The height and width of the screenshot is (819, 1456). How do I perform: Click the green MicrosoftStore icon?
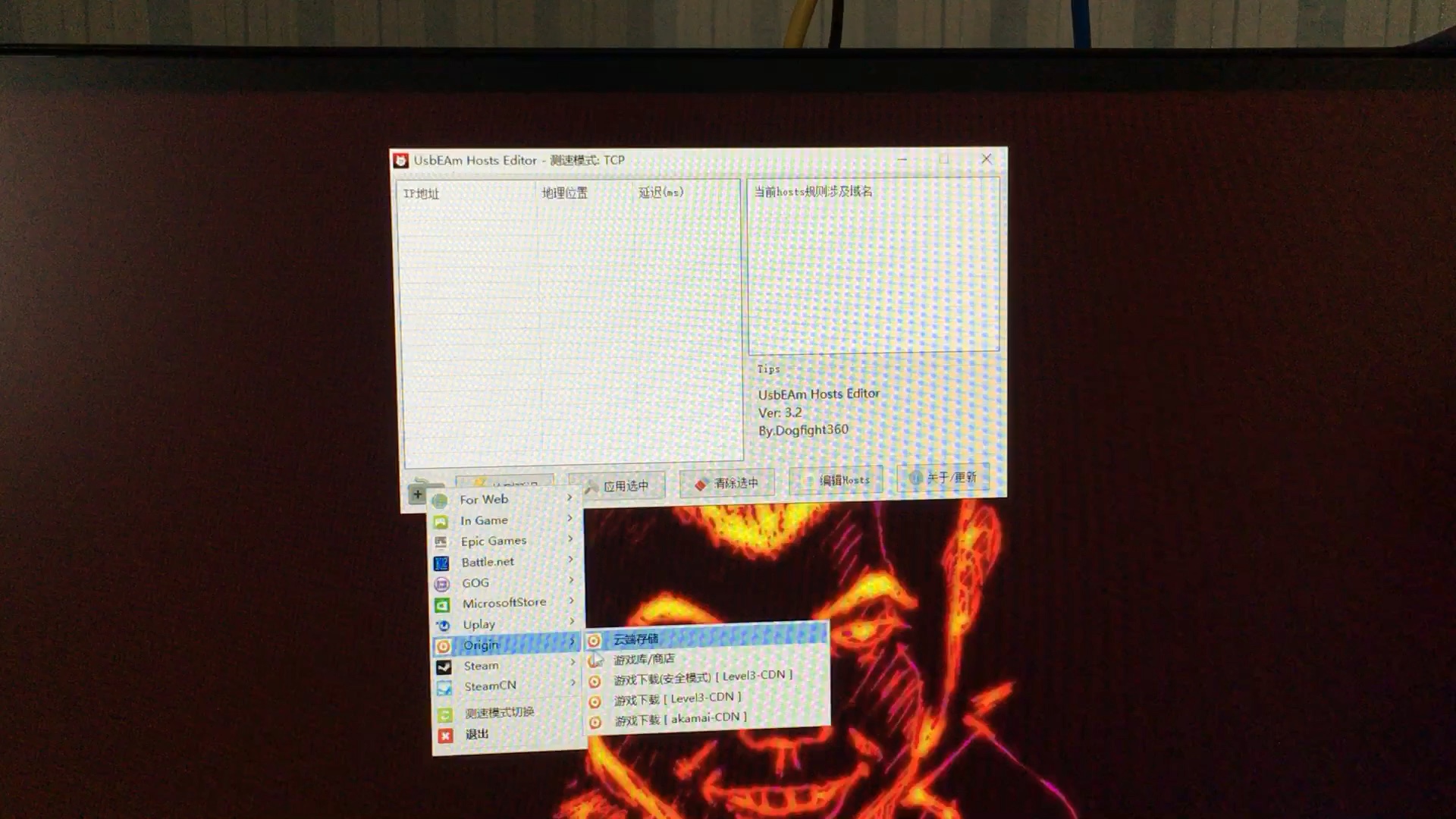coord(442,605)
